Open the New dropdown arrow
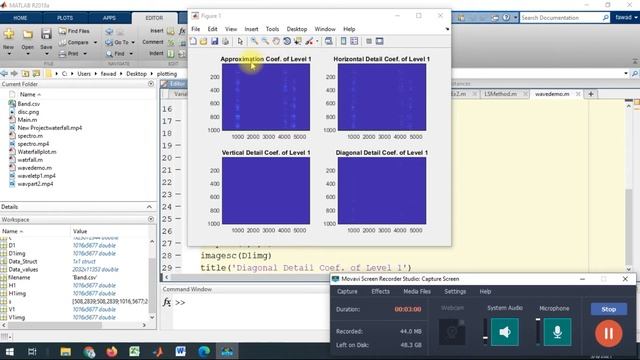640x360 pixels. point(9,54)
